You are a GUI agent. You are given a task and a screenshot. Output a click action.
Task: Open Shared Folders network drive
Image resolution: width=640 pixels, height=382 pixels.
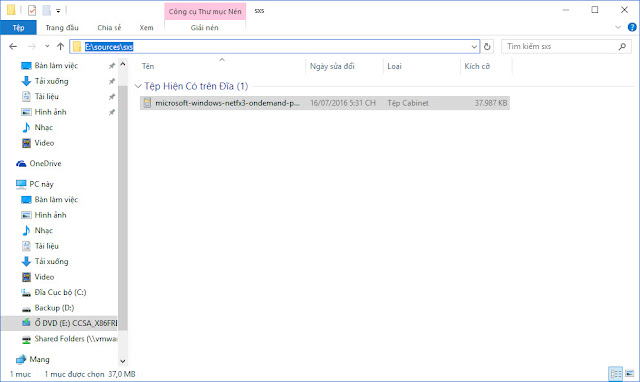click(x=76, y=339)
